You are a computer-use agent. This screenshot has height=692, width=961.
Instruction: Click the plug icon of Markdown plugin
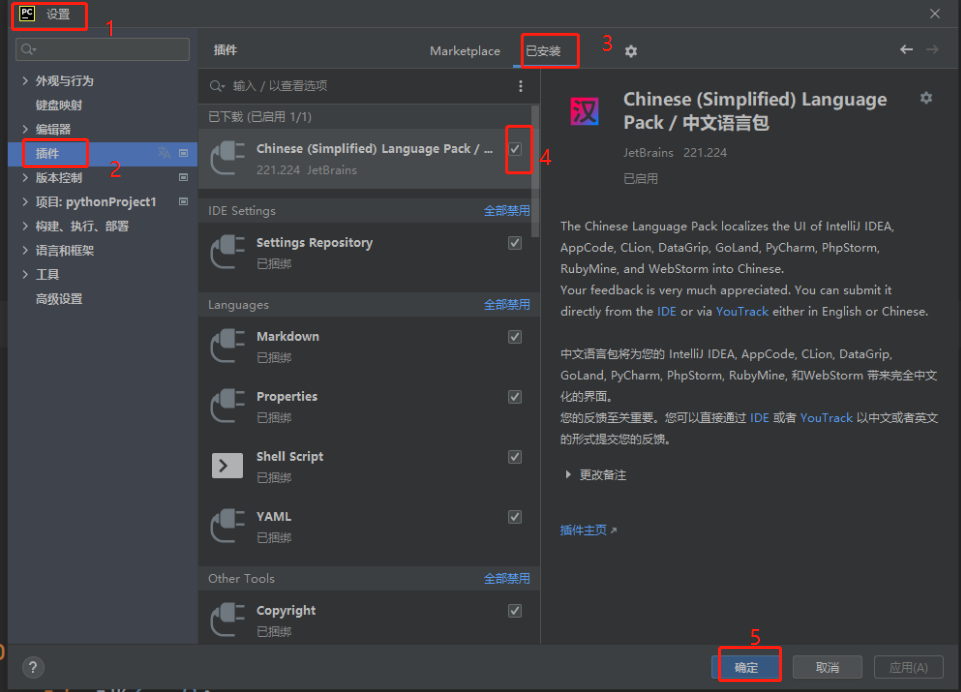(227, 346)
